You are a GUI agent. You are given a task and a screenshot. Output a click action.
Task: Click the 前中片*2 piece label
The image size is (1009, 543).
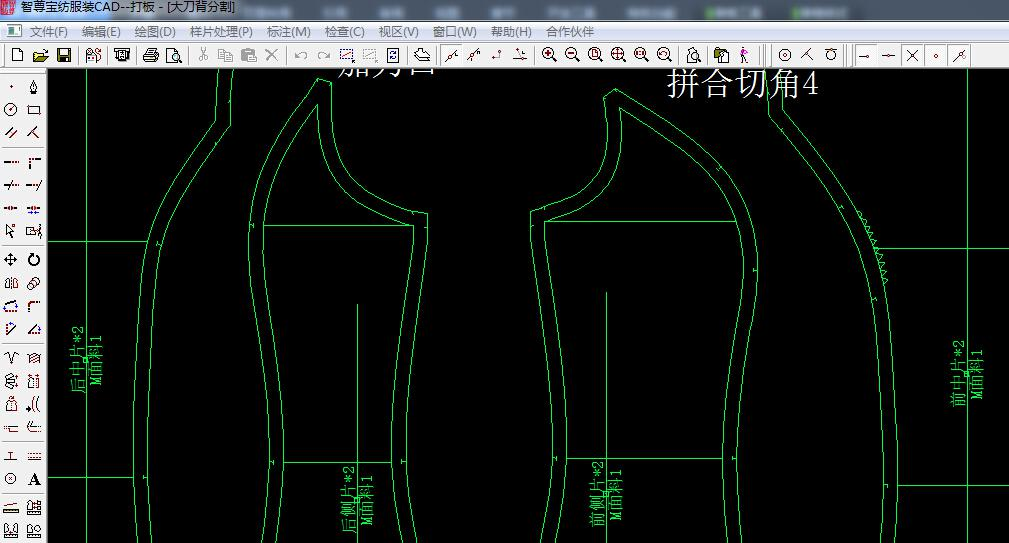point(959,373)
